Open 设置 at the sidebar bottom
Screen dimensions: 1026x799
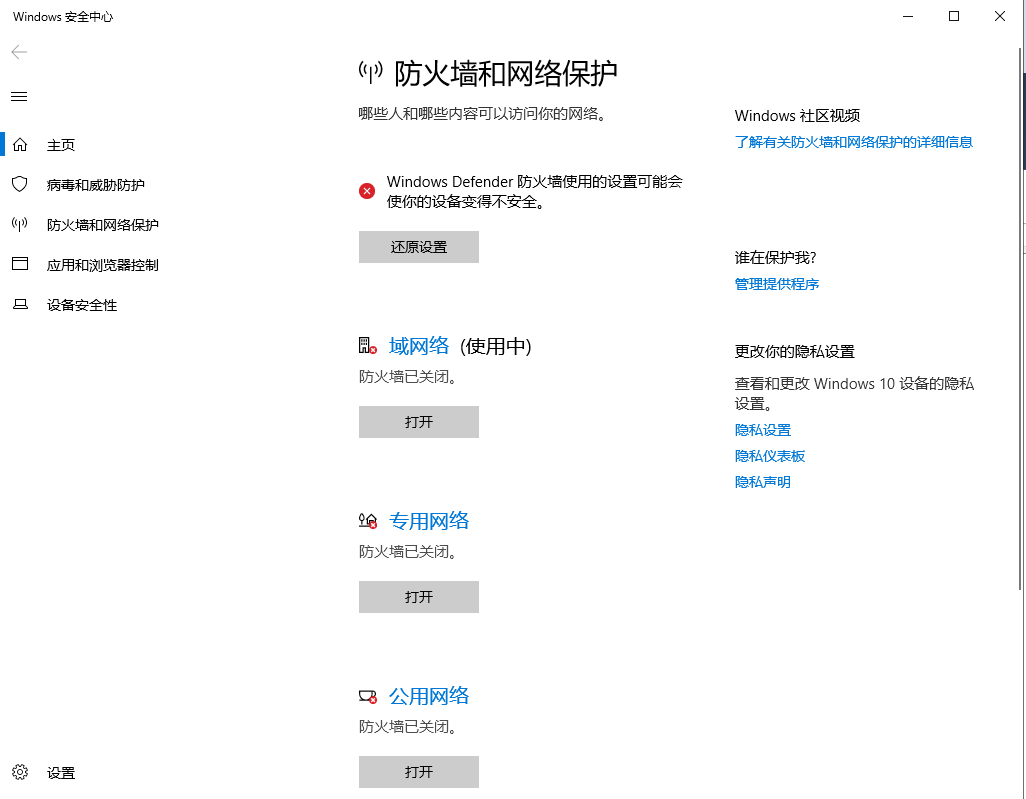tap(61, 773)
